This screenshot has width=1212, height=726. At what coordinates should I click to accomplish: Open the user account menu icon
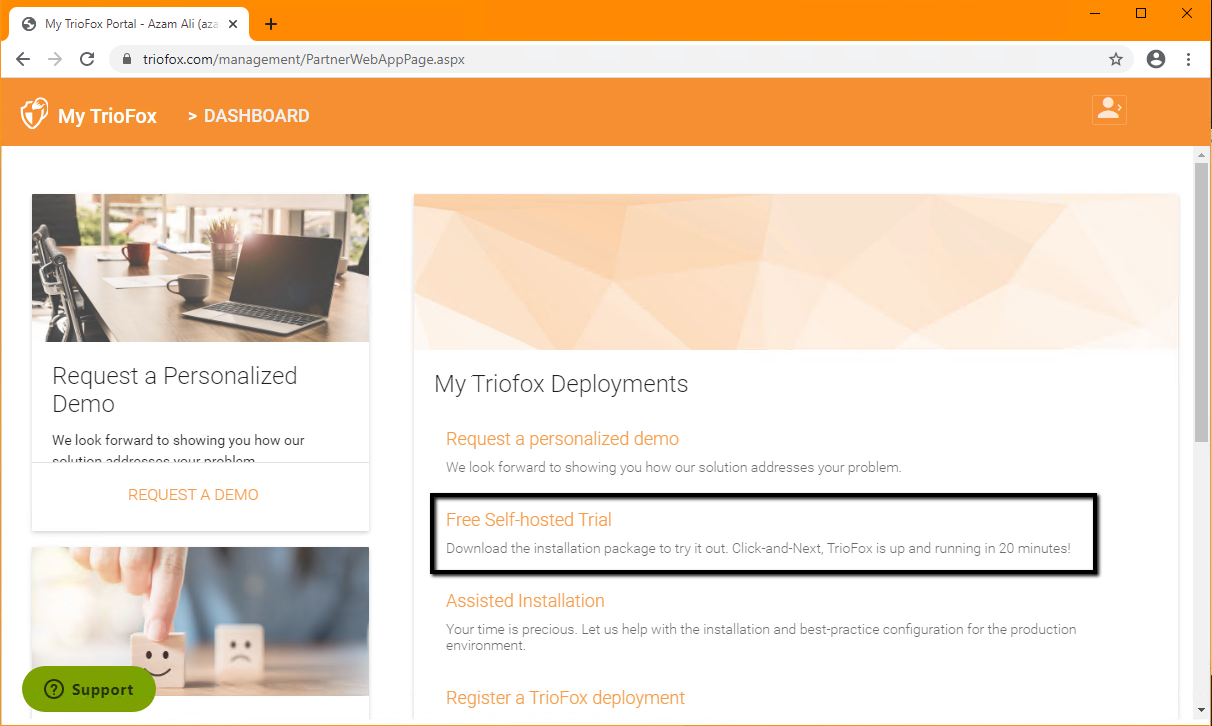coord(1109,109)
